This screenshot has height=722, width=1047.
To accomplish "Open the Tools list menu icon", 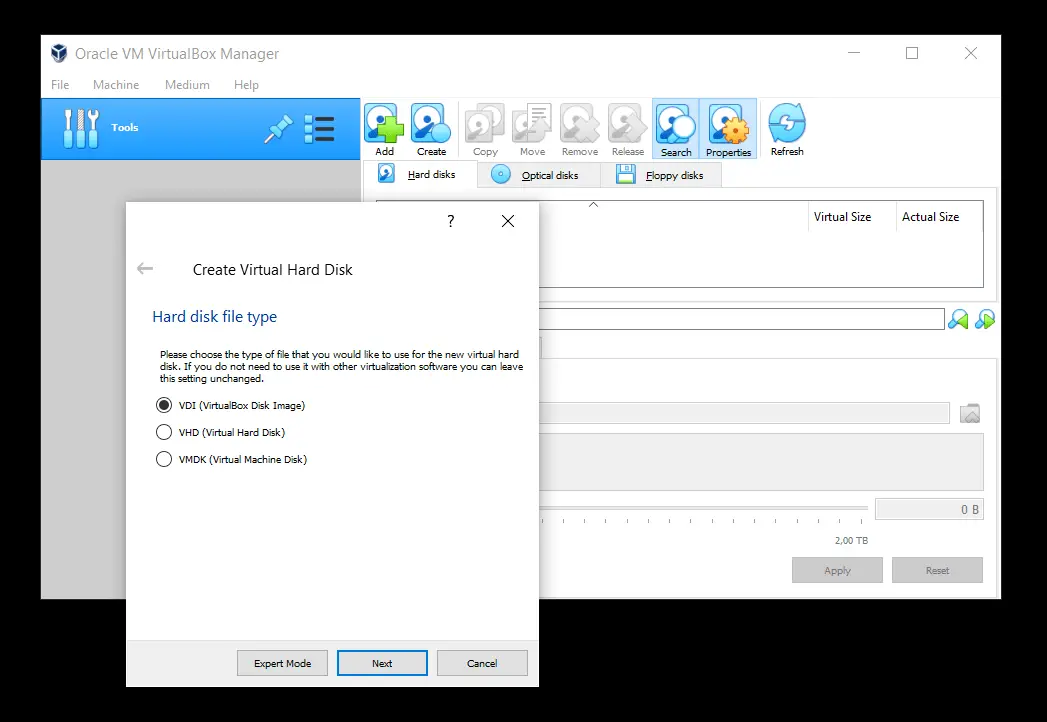I will (319, 129).
